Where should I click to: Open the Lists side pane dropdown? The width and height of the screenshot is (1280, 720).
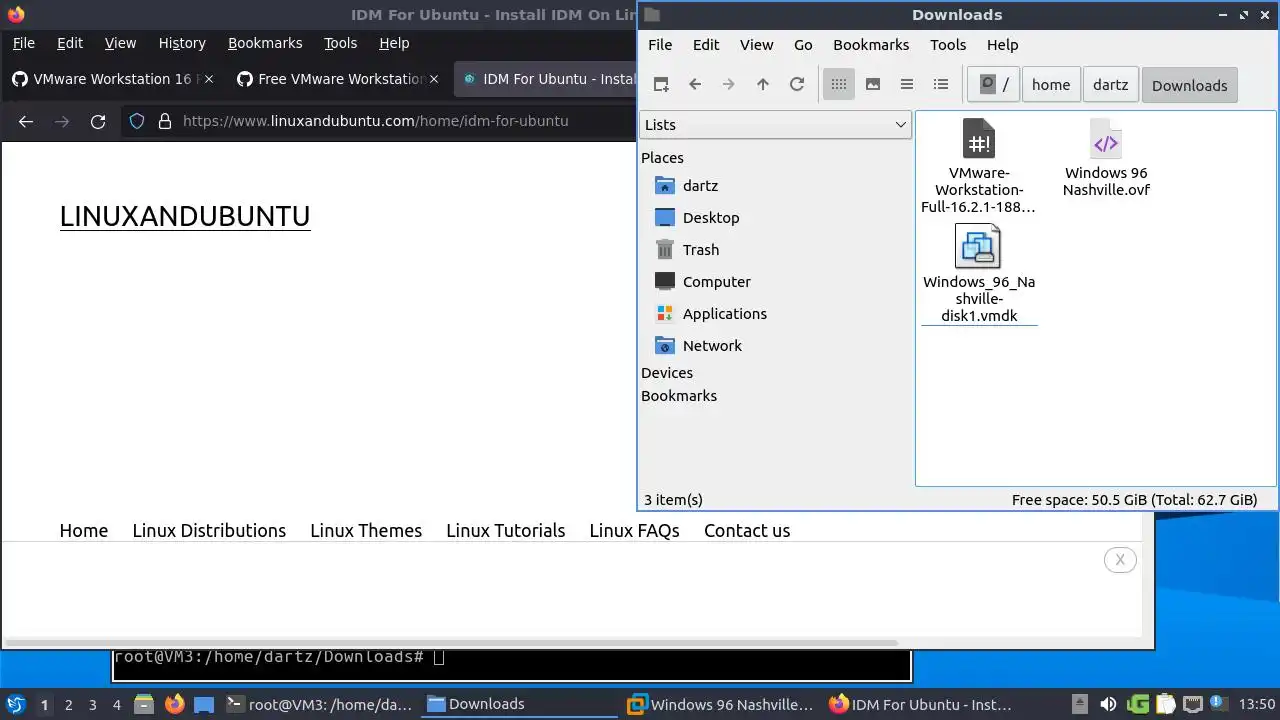pos(775,125)
